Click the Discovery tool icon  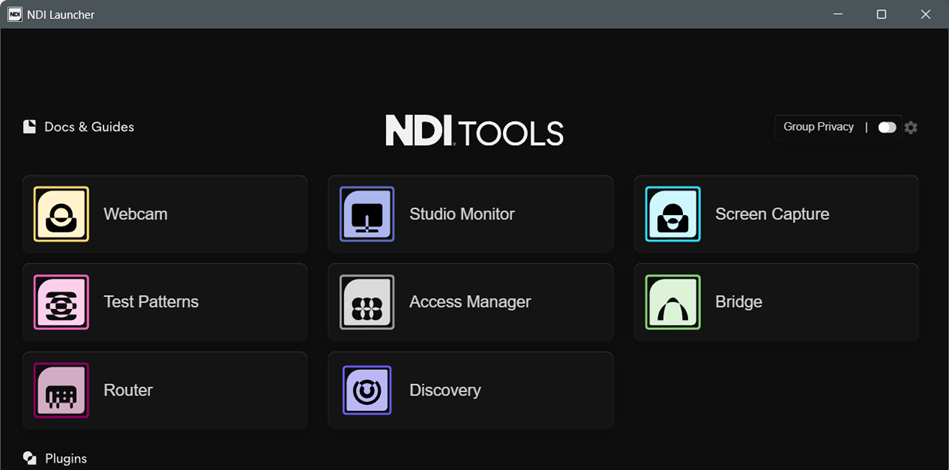click(x=367, y=390)
